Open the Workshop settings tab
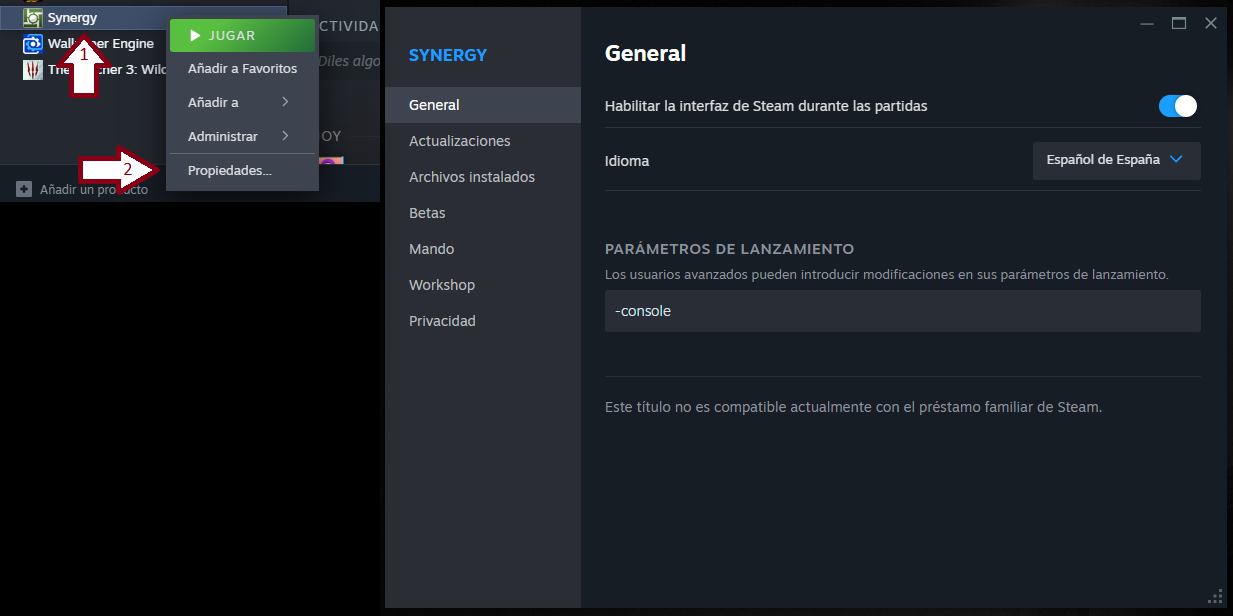This screenshot has width=1233, height=616. coord(442,285)
